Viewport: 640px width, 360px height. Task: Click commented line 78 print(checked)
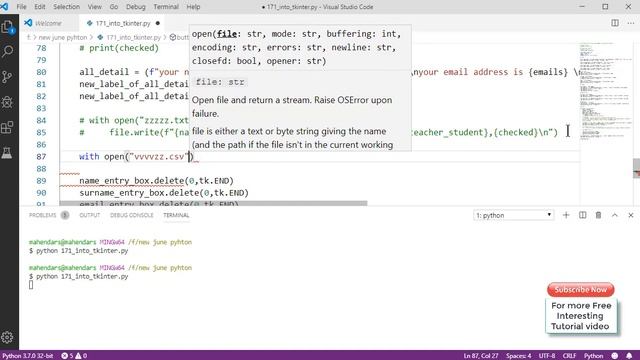119,48
